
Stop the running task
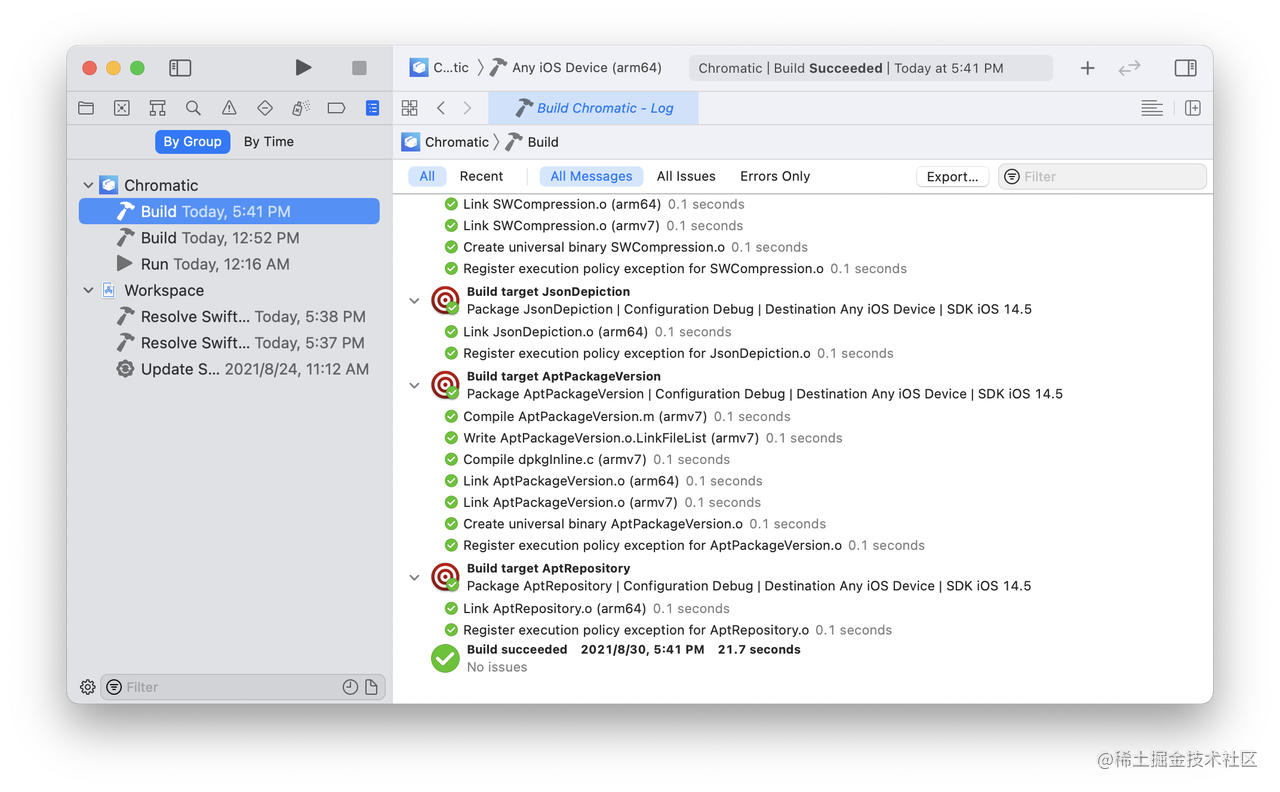click(359, 68)
